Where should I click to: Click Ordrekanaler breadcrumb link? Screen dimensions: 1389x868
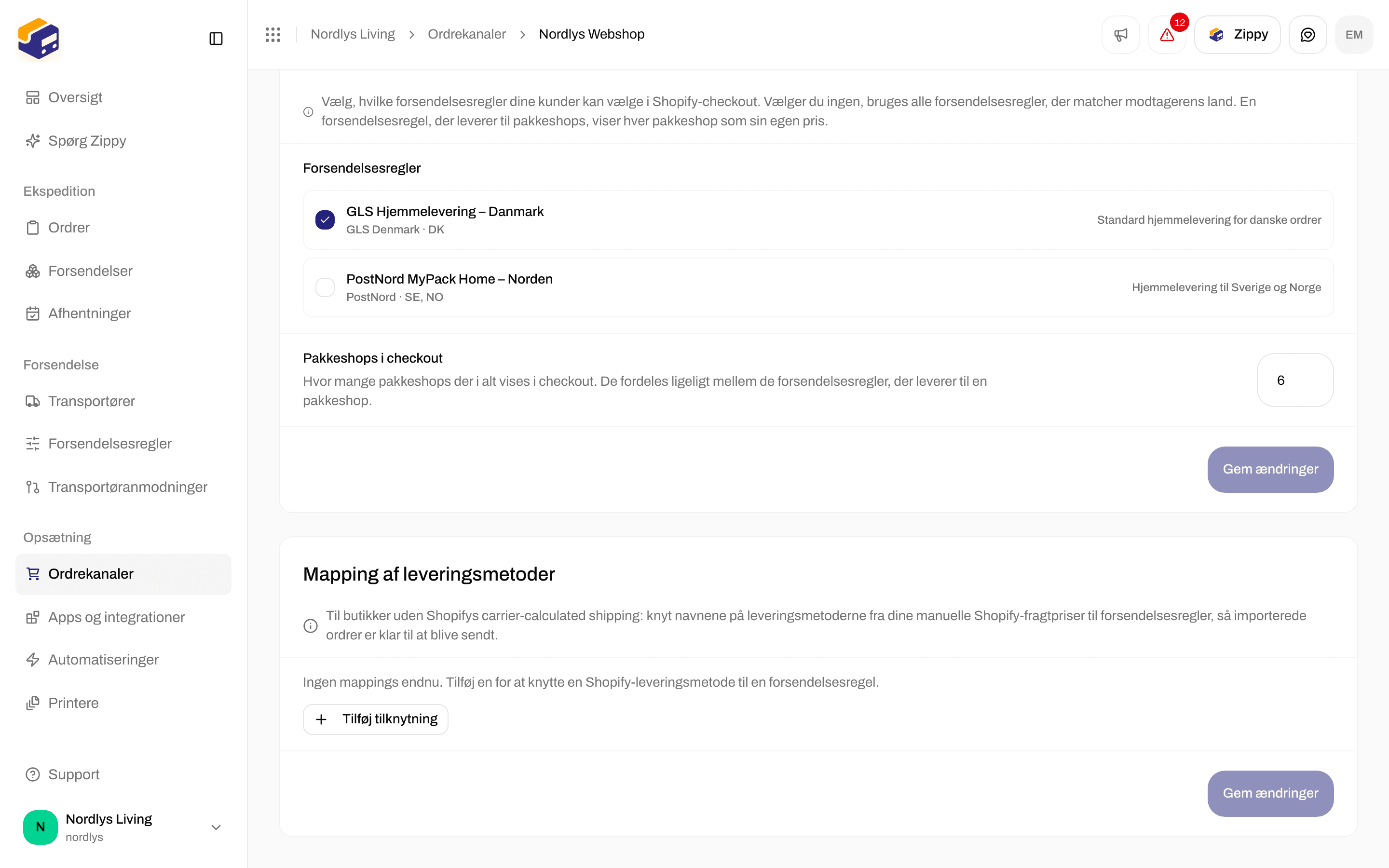point(467,34)
